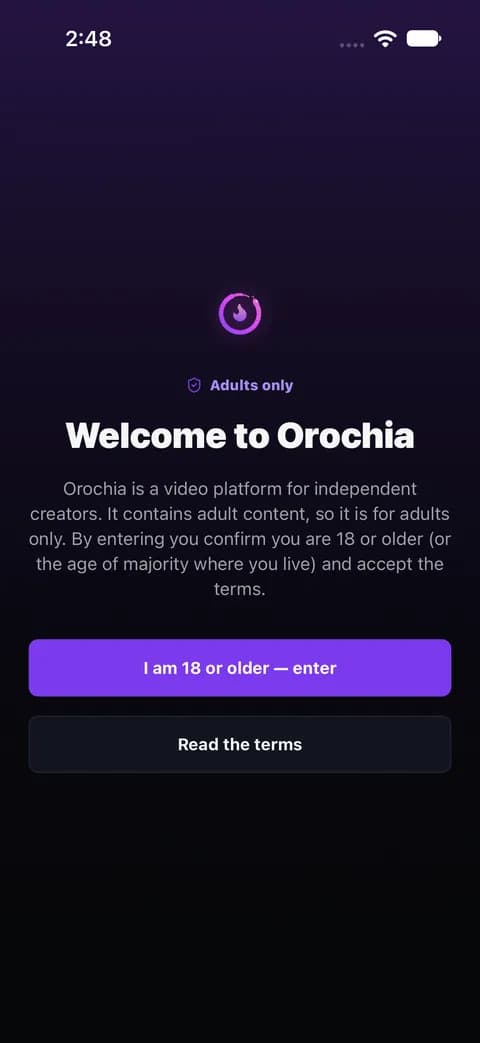Open Read the terms
Screen dimensions: 480x1043
click(240, 744)
